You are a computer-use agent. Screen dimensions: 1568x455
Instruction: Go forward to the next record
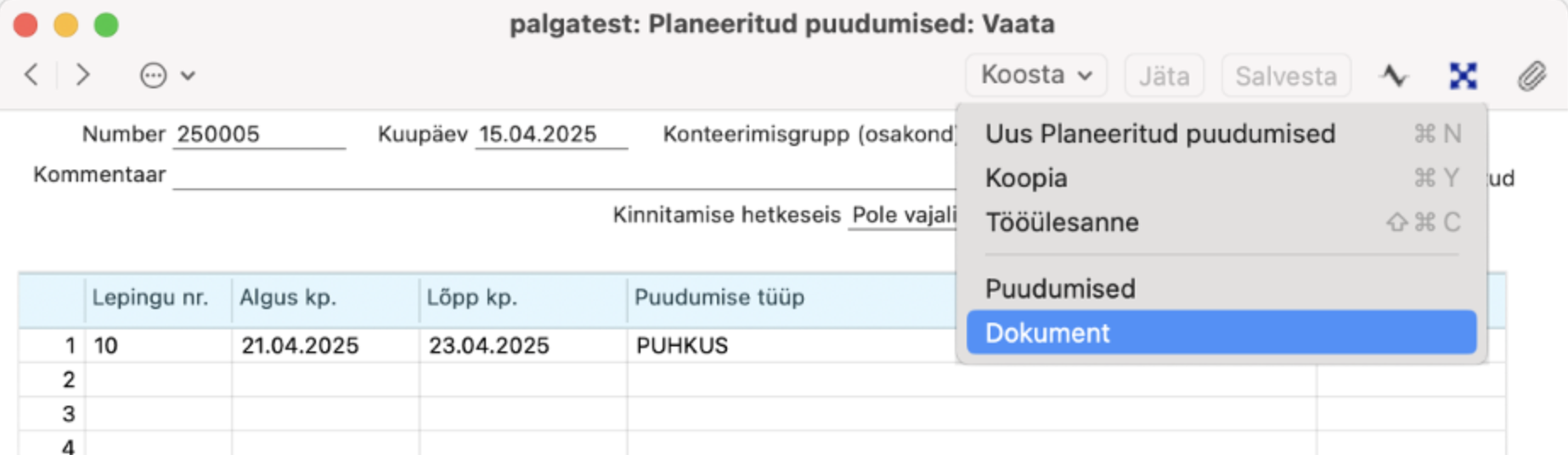(82, 76)
